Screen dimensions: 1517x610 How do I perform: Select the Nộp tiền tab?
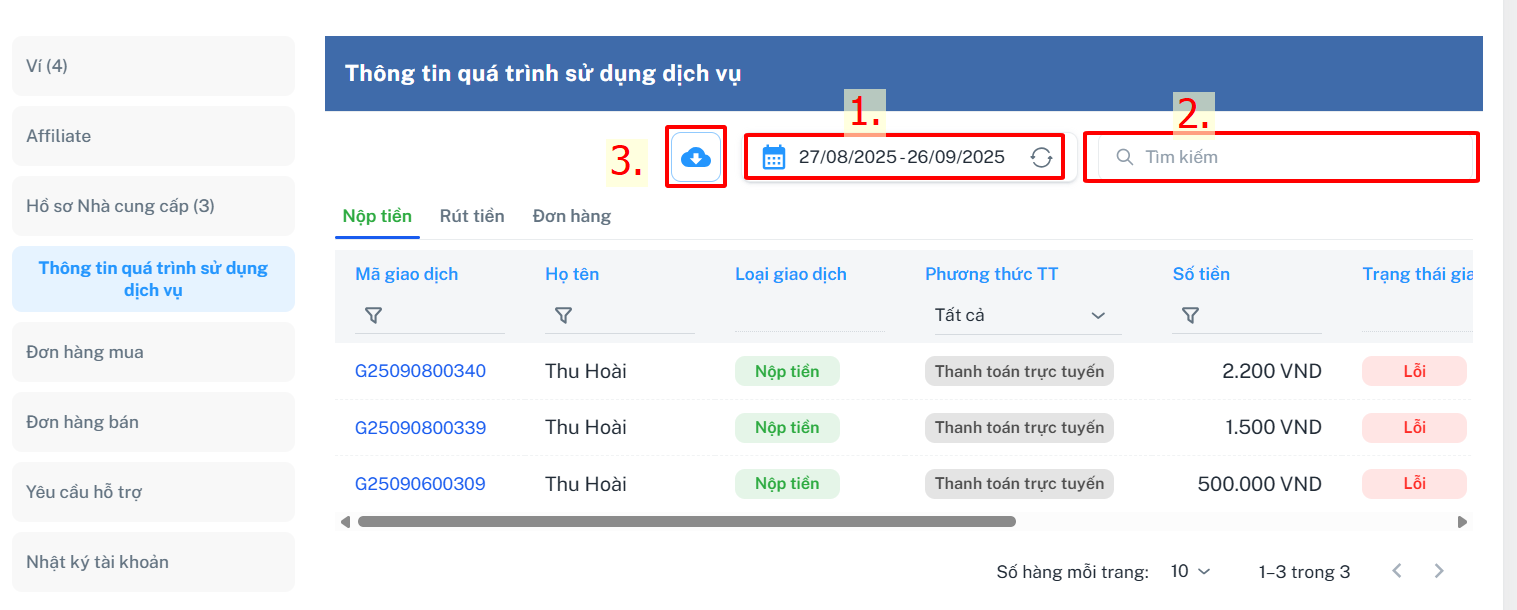coord(377,216)
